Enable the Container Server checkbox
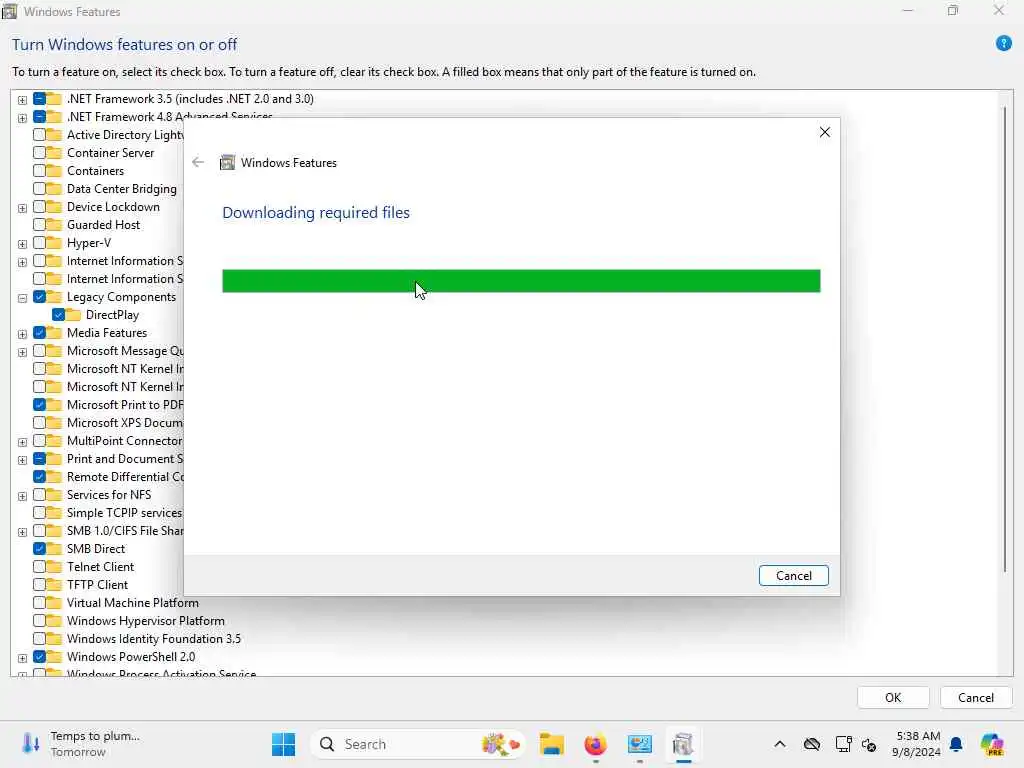 click(39, 153)
